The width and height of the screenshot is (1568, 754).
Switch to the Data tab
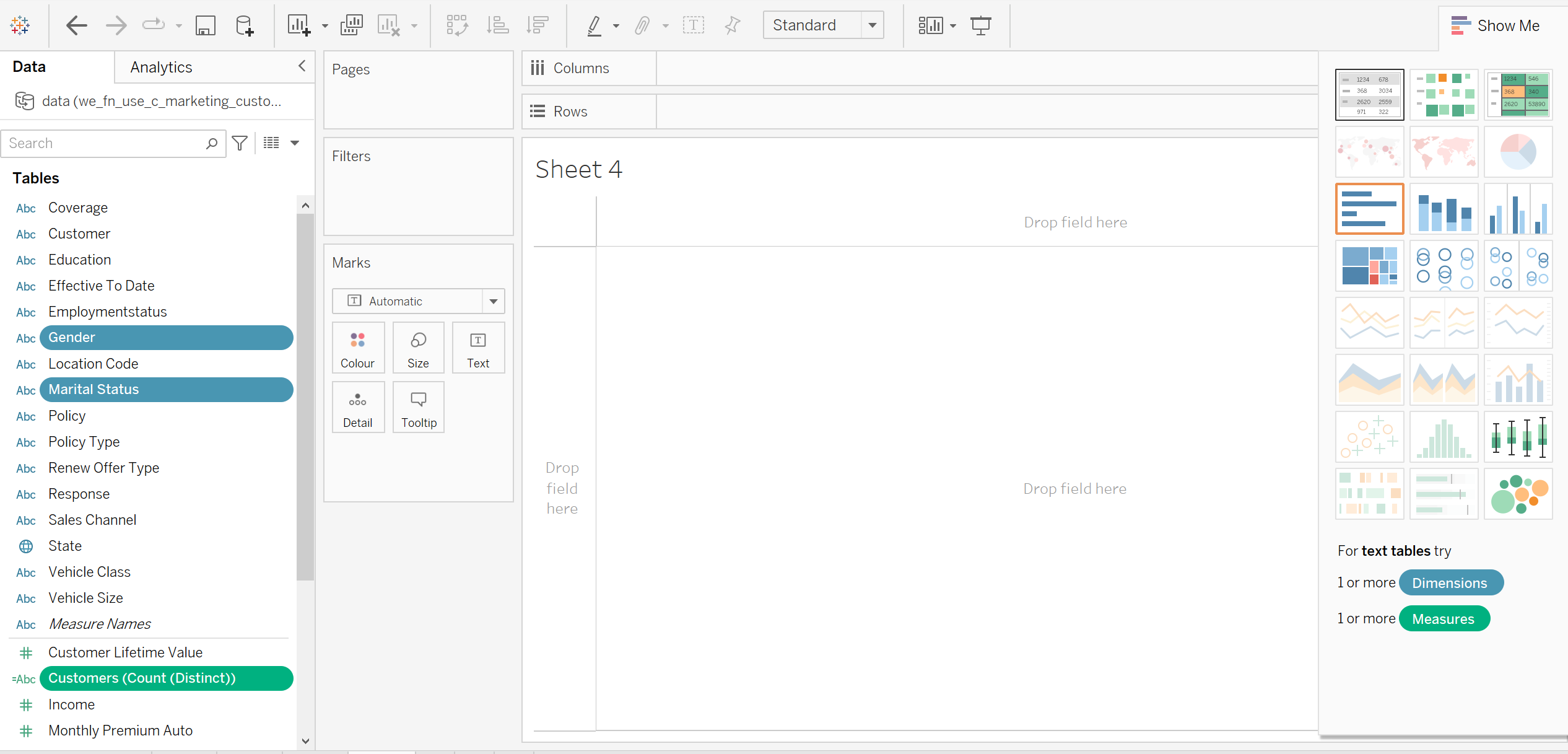tap(29, 67)
